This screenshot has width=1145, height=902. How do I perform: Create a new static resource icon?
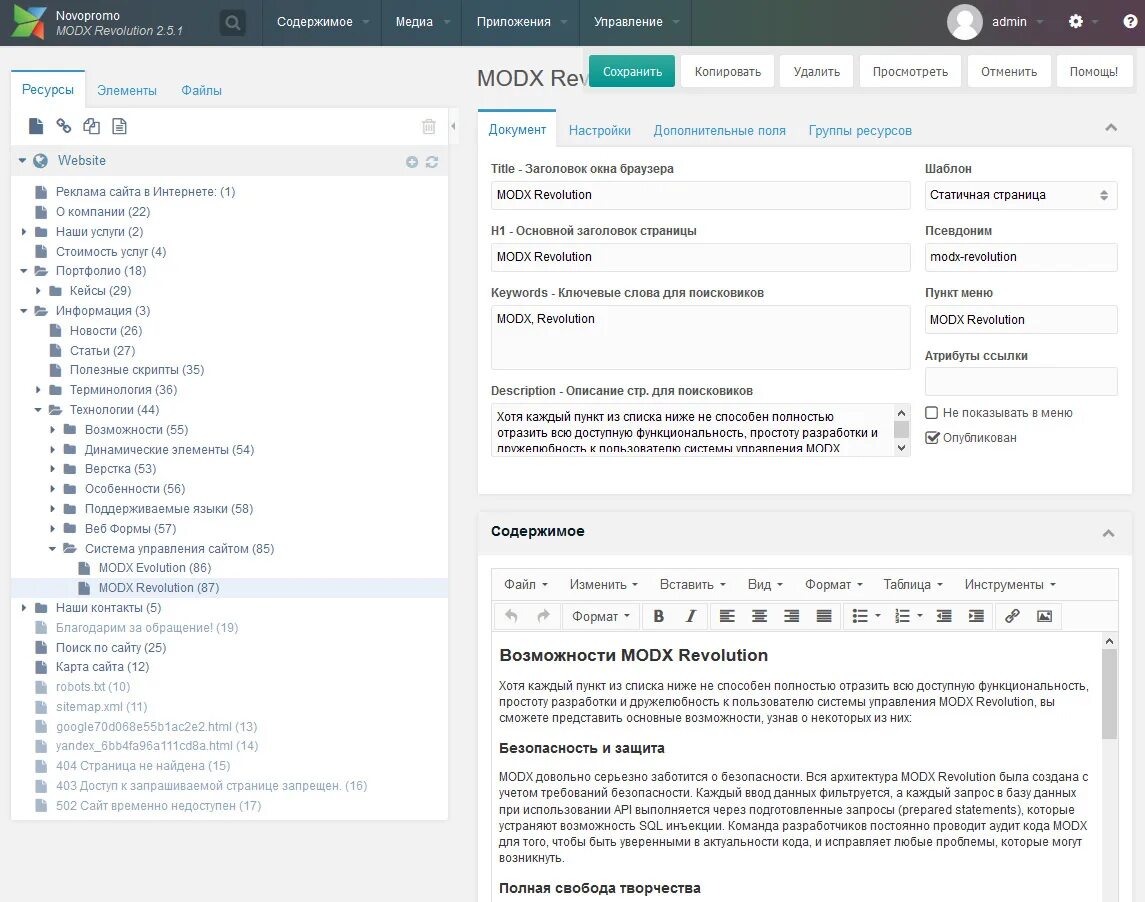coord(119,126)
